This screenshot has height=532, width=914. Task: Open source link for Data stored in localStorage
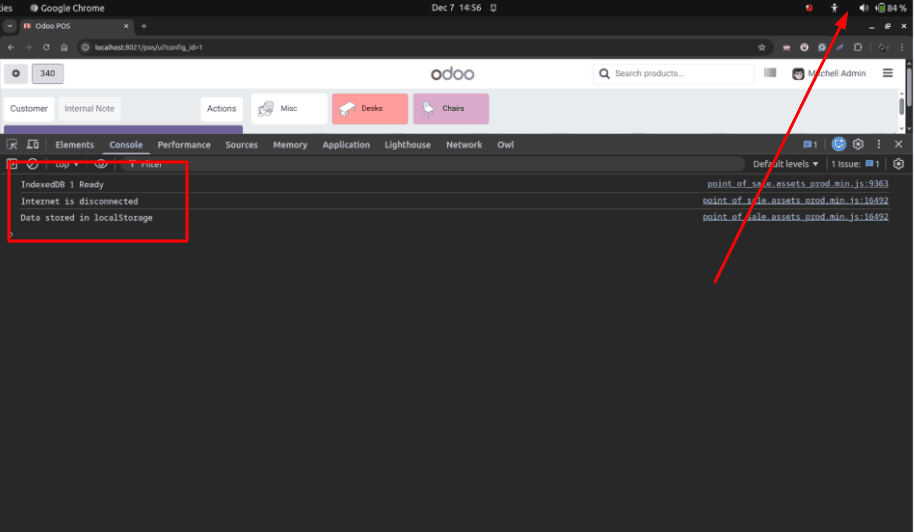795,217
